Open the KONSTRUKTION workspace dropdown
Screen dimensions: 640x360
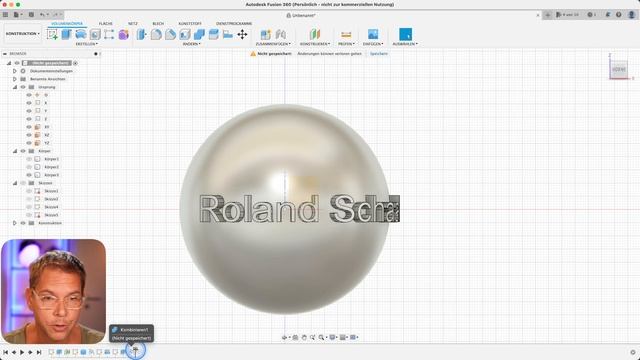(23, 34)
